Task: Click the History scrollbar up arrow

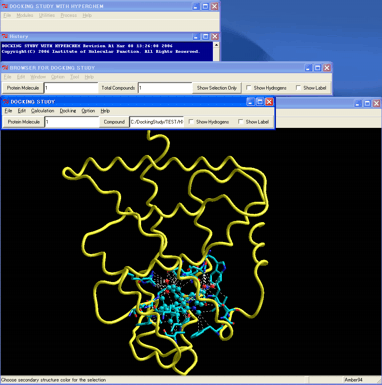Action: pos(216,45)
